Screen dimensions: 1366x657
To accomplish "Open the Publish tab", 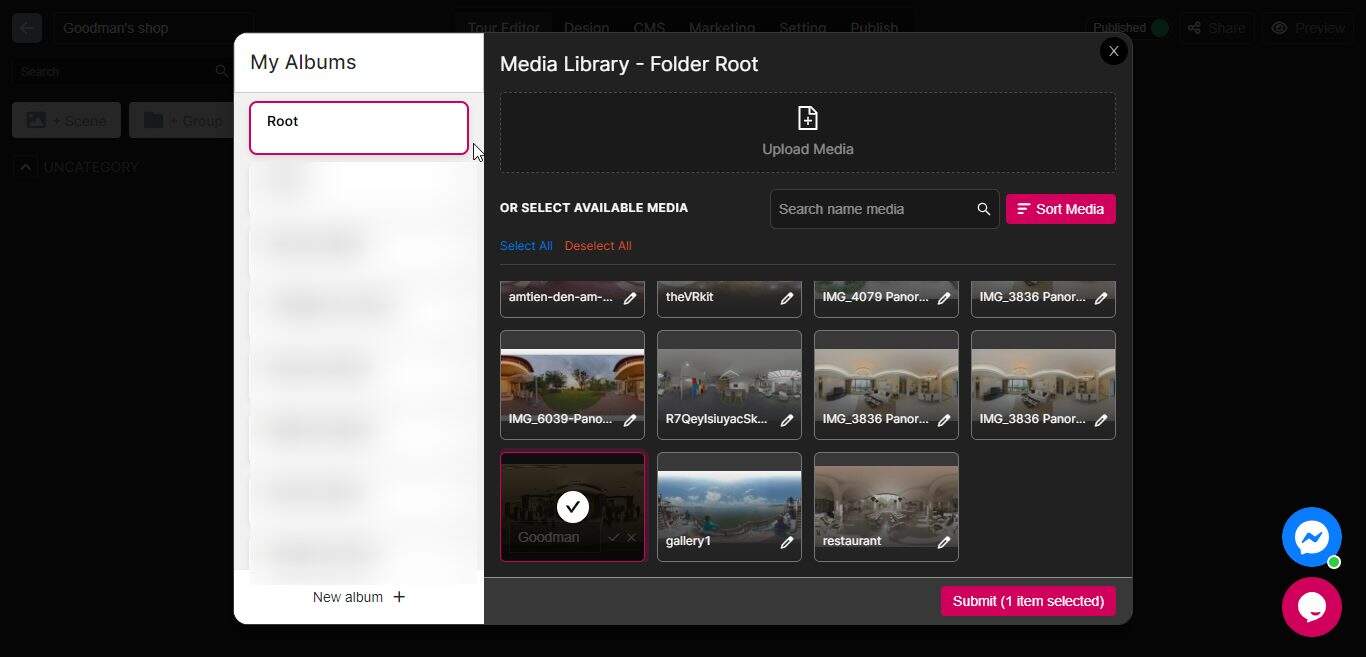I will [875, 28].
